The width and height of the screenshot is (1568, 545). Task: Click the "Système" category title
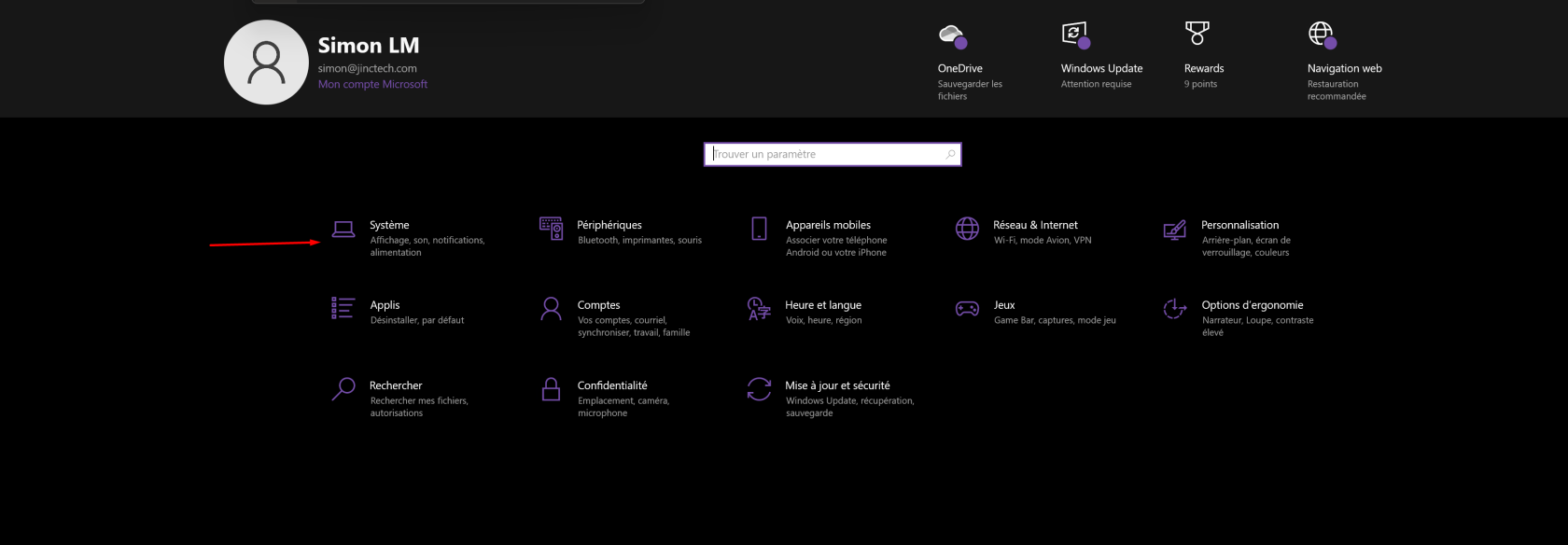pyautogui.click(x=389, y=225)
